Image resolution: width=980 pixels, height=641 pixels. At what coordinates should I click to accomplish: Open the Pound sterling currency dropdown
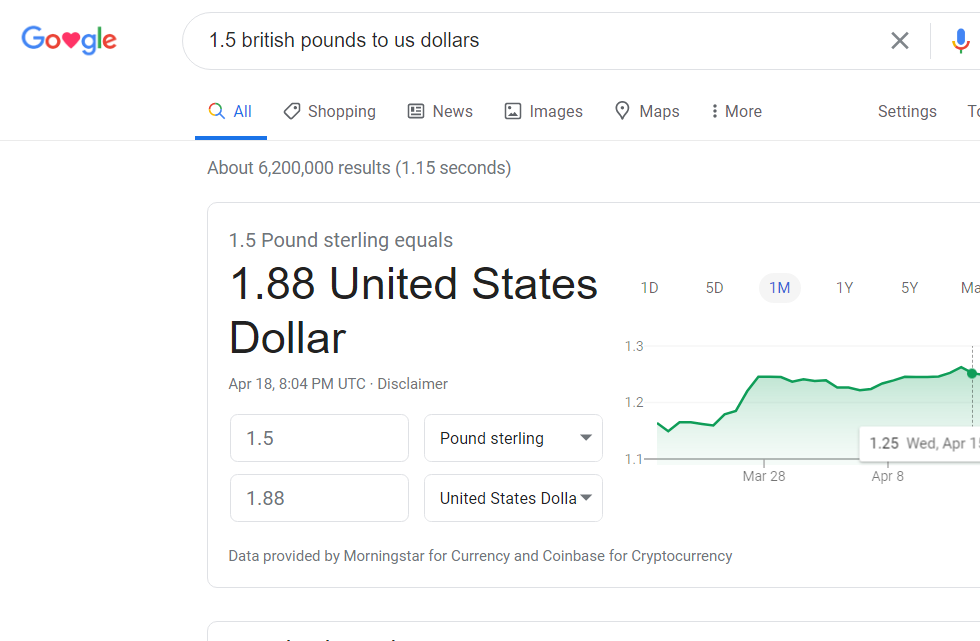513,438
